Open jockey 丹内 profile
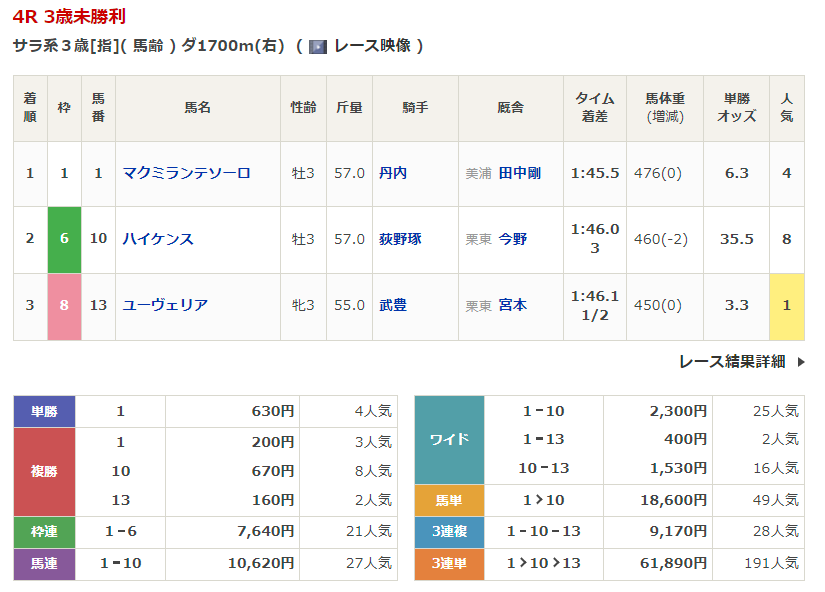This screenshot has height=592, width=825. [x=393, y=173]
